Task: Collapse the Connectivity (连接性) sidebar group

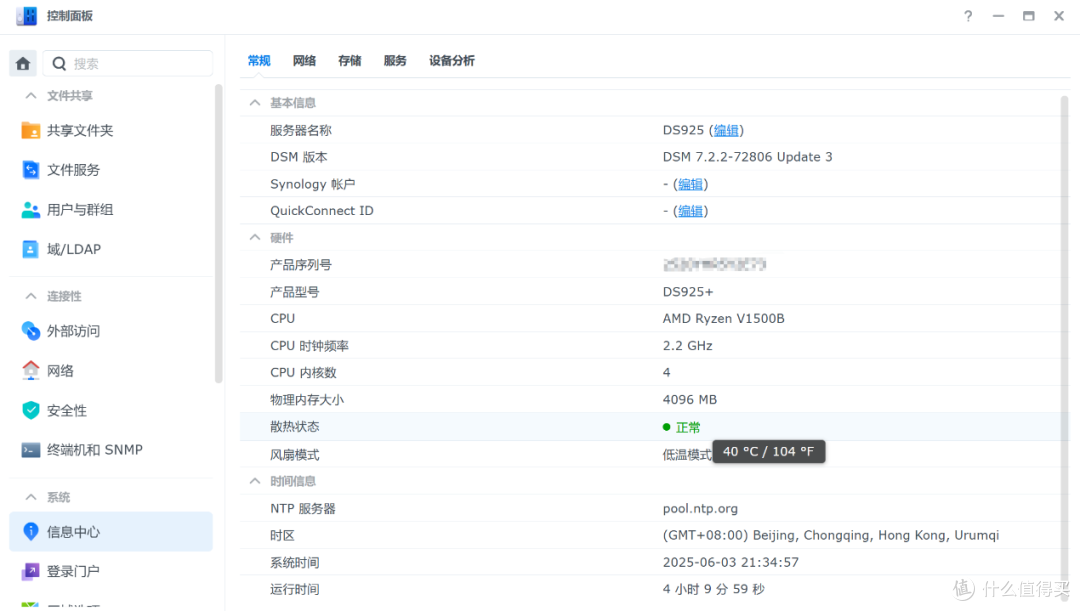Action: click(x=31, y=296)
